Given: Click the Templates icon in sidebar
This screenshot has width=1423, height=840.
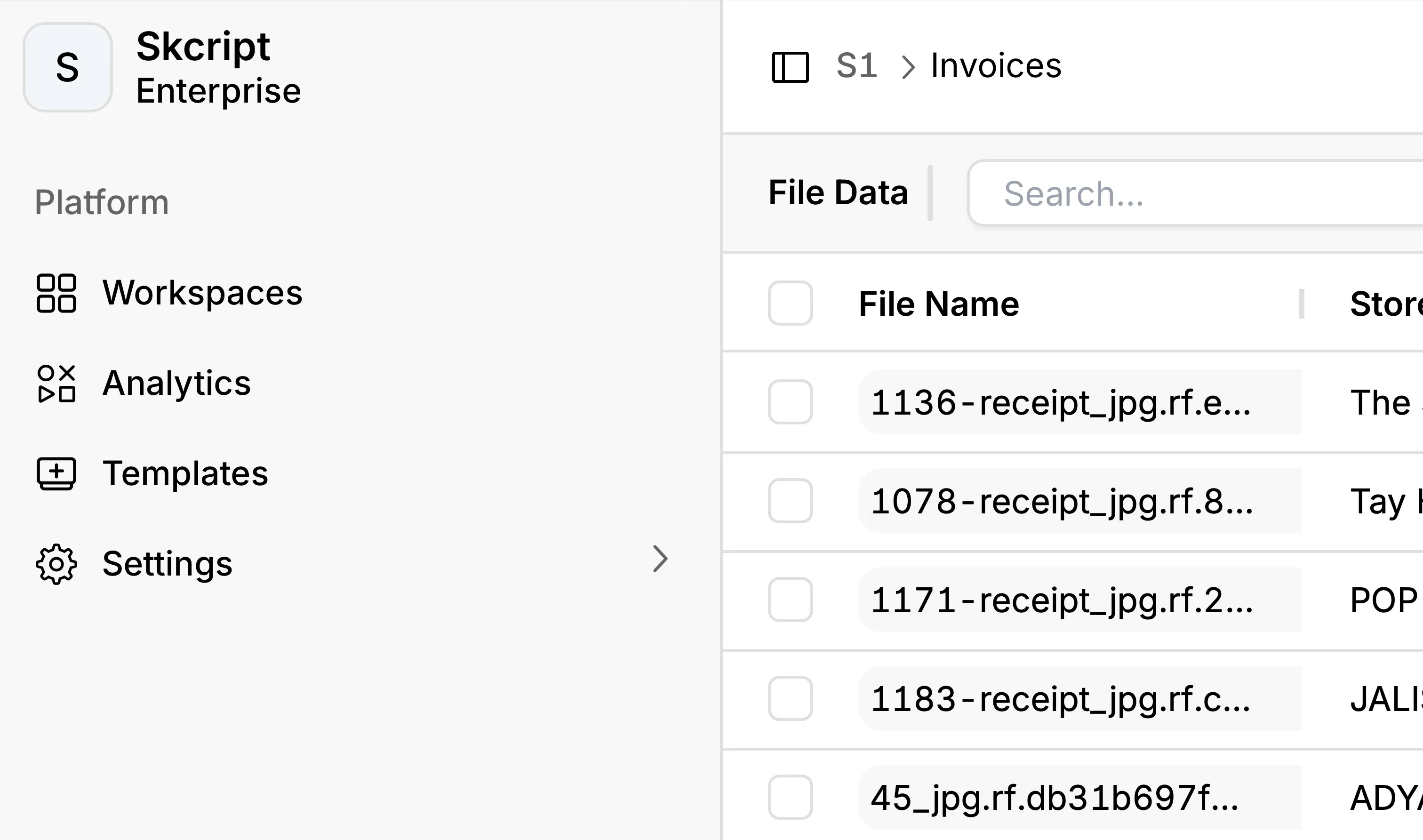Looking at the screenshot, I should pyautogui.click(x=56, y=473).
